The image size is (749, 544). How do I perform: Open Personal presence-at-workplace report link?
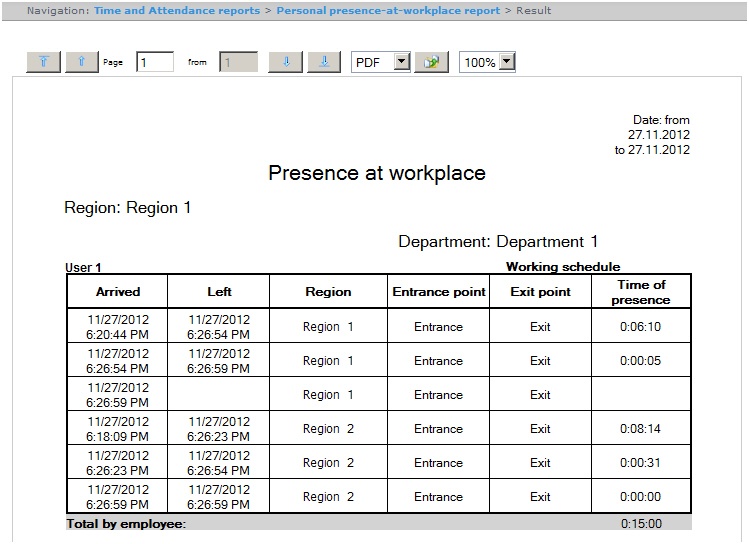(388, 11)
